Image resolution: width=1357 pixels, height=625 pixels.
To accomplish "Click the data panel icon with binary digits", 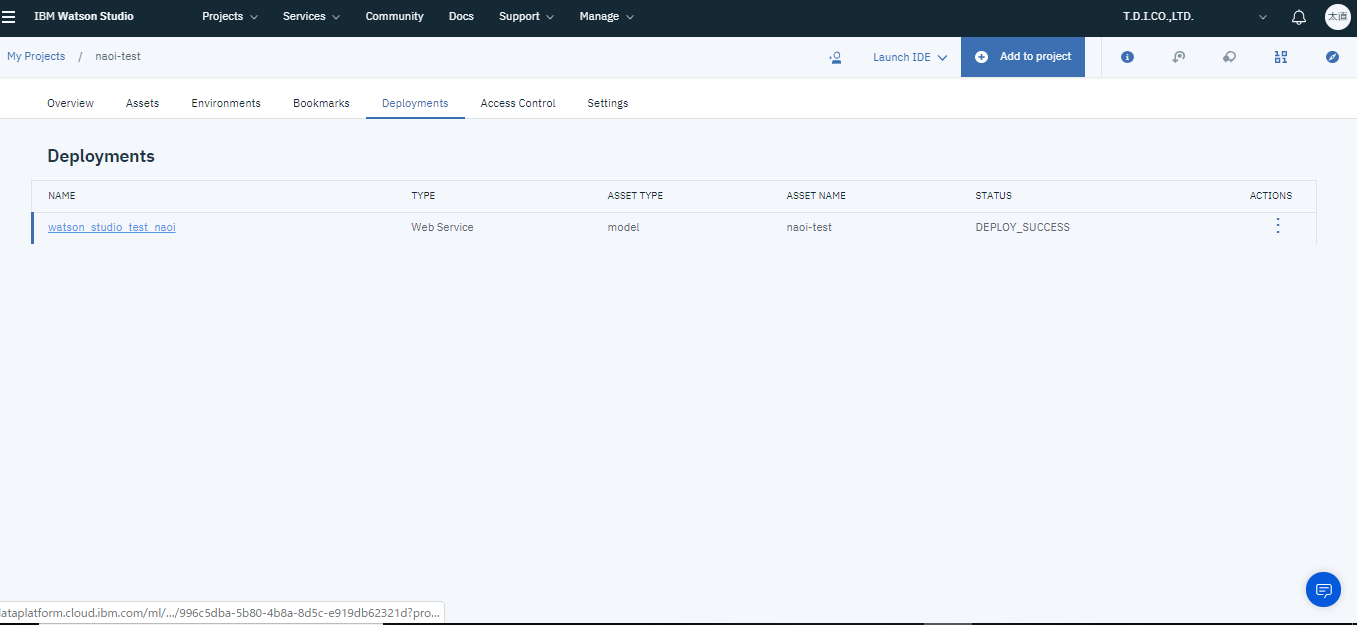I will click(1281, 57).
